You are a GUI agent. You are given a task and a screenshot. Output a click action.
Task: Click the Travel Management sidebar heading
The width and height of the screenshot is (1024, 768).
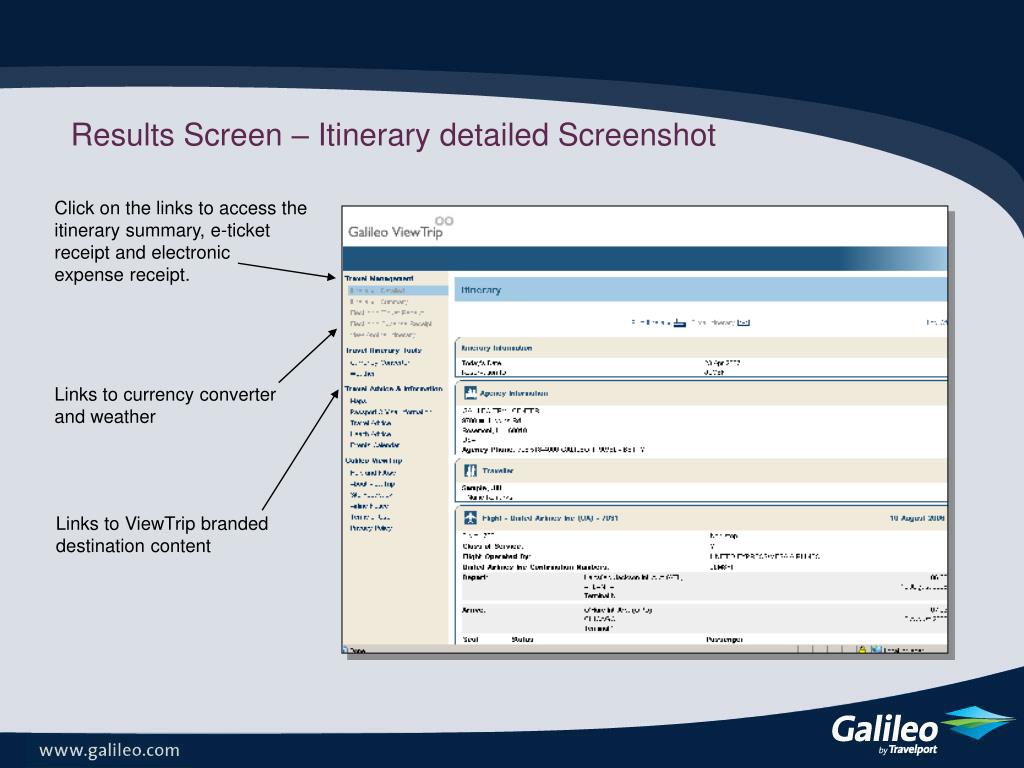(379, 278)
